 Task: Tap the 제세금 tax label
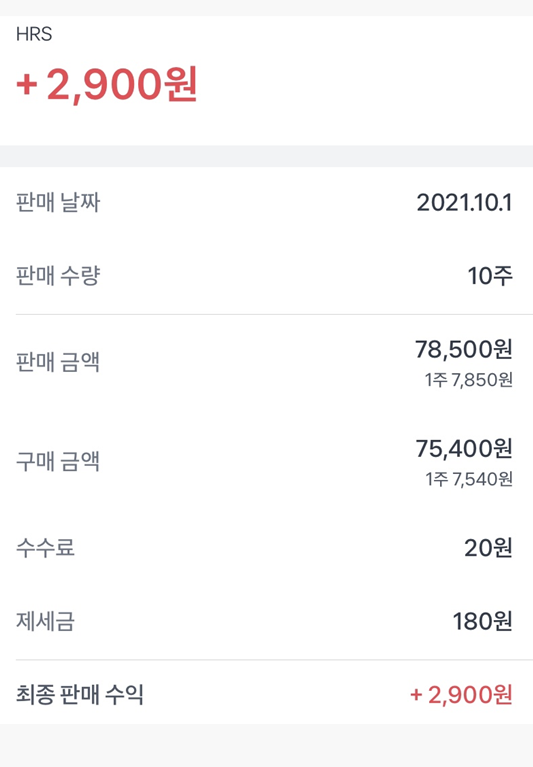pos(45,621)
